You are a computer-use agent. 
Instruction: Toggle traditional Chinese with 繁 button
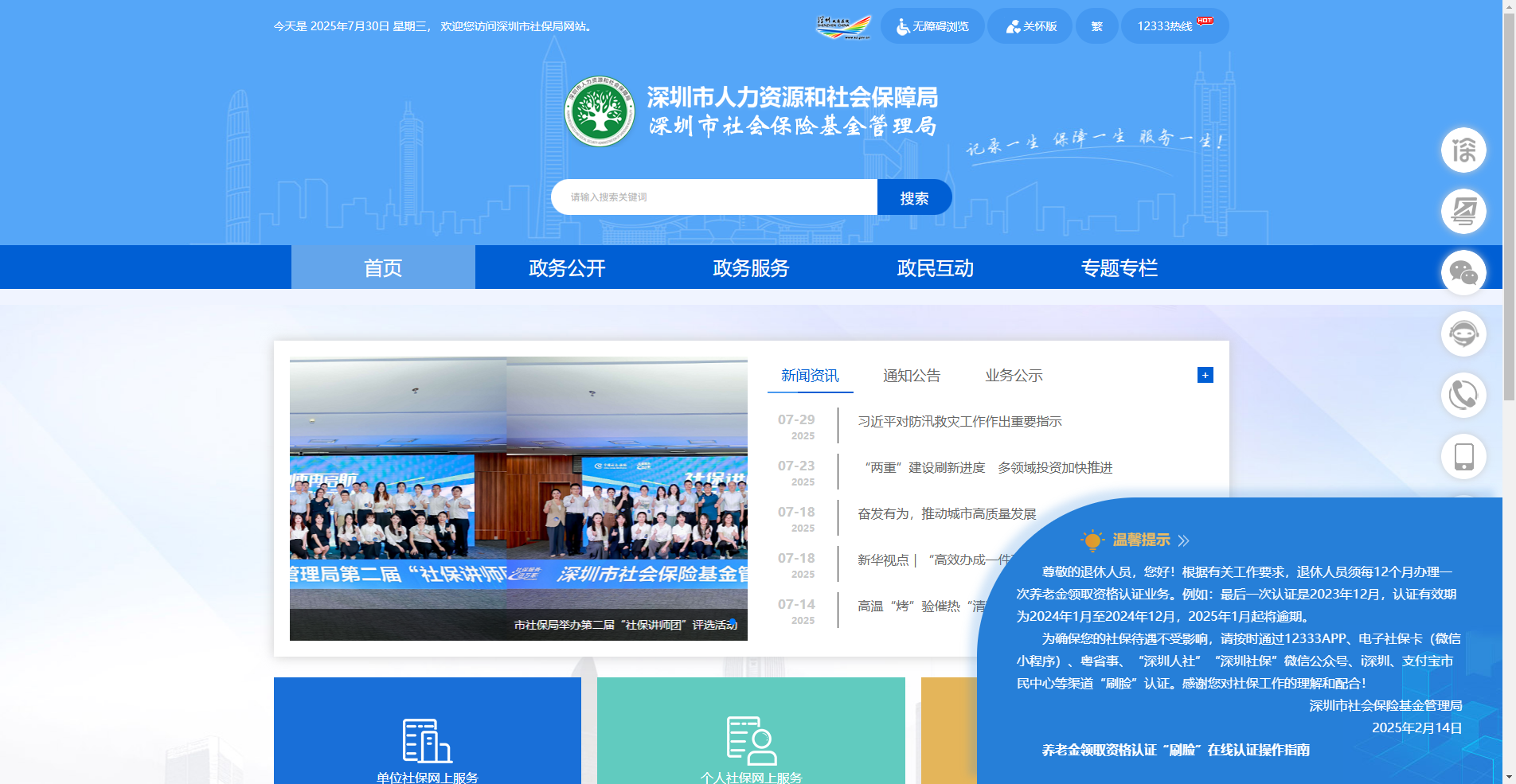pyautogui.click(x=1096, y=25)
